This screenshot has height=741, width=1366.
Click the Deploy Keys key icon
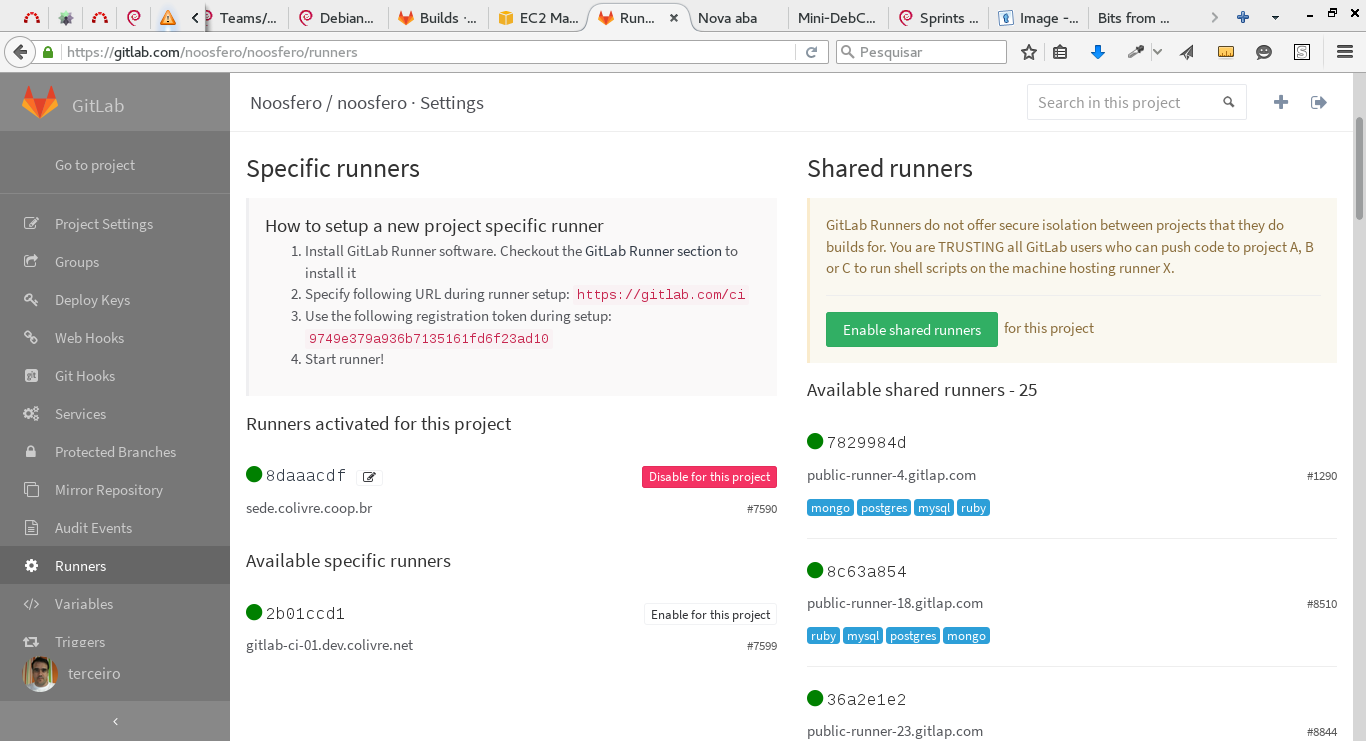32,300
